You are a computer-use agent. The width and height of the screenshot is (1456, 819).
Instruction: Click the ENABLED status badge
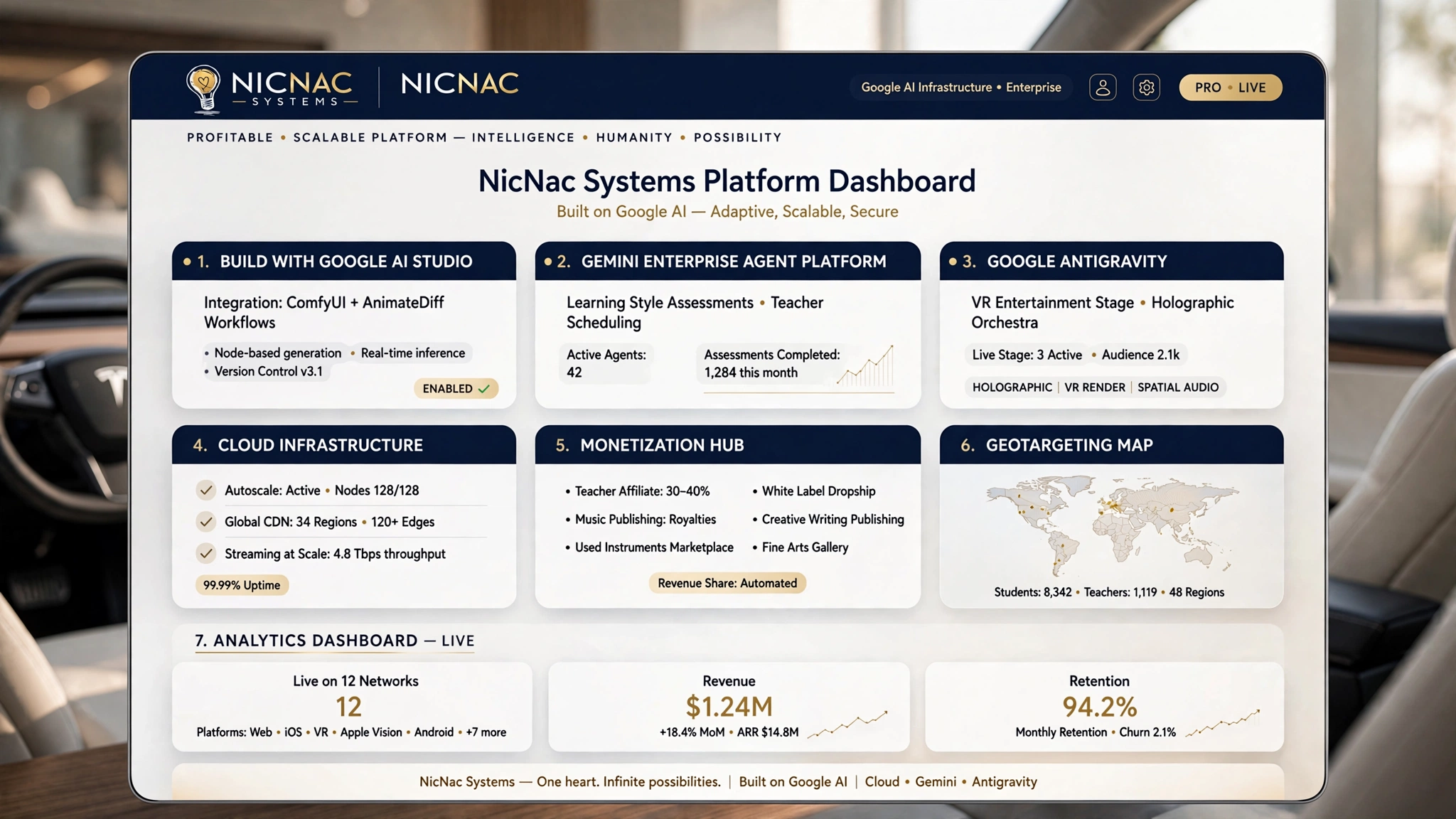[456, 388]
